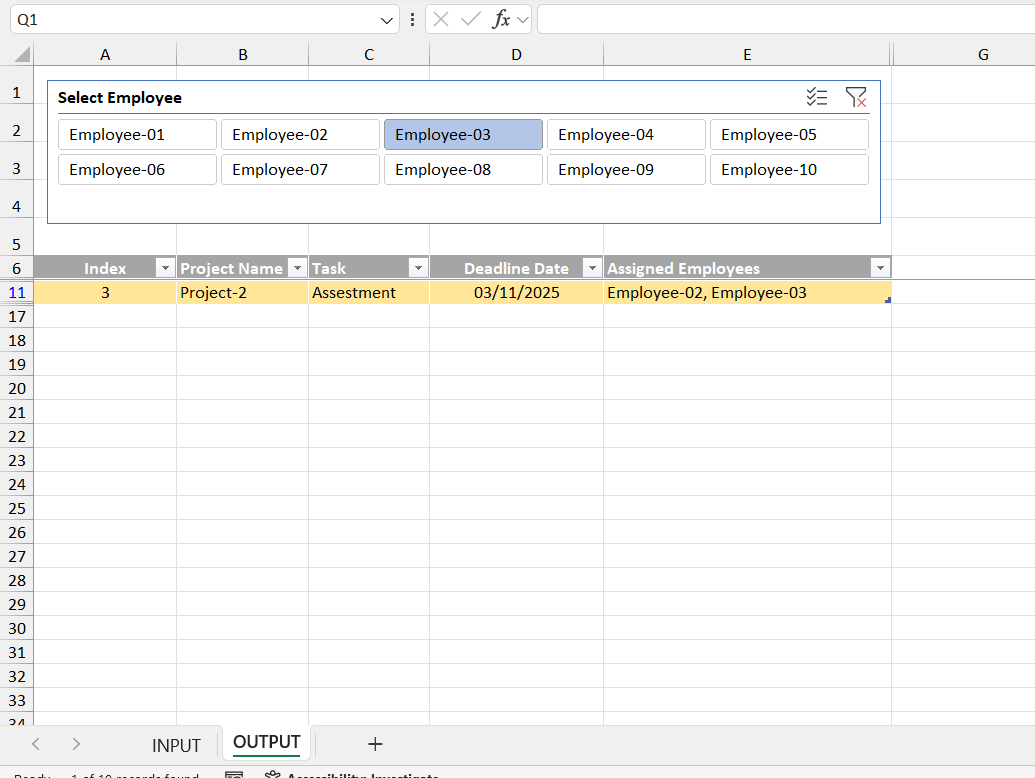Open Assigned Employees column filter dropdown

880,268
